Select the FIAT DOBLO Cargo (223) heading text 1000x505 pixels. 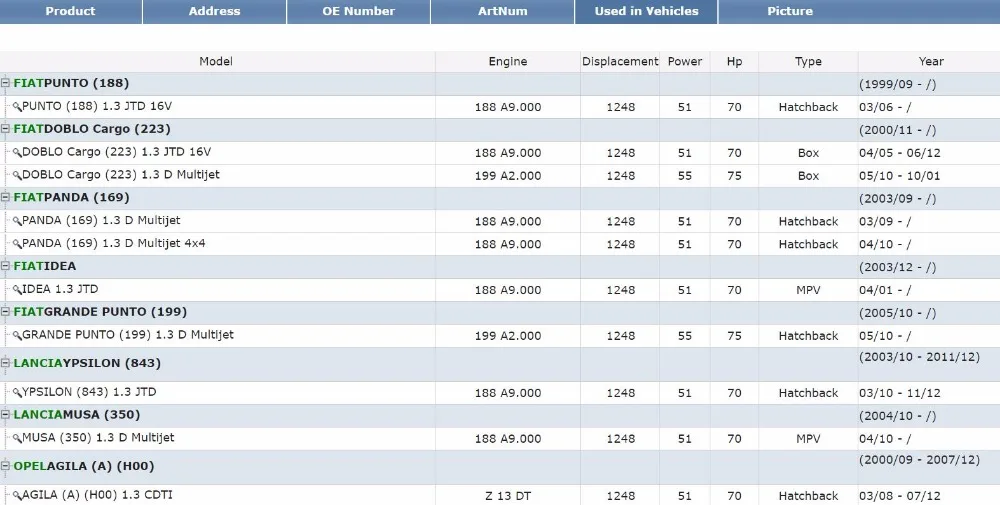(92, 129)
